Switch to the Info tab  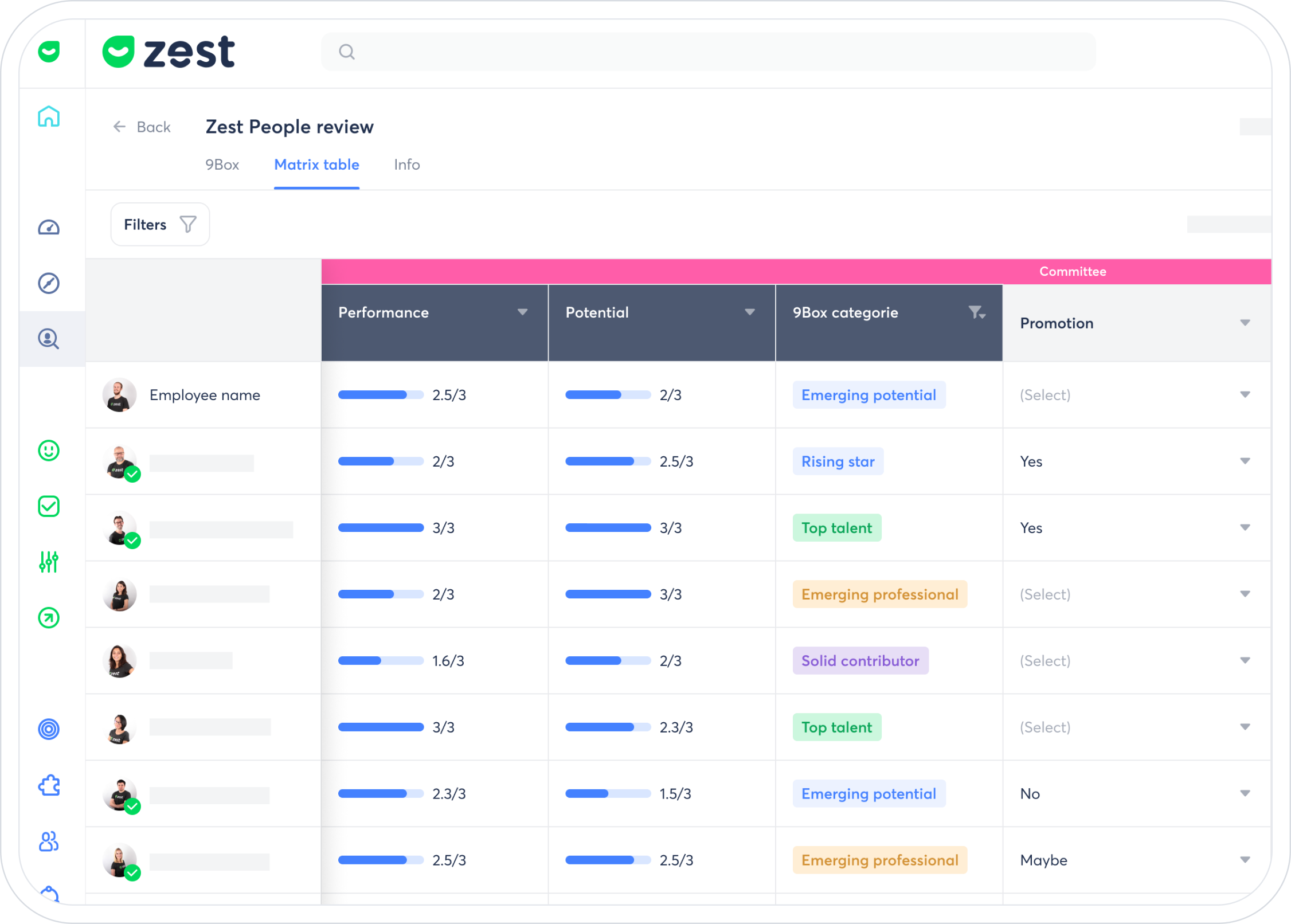(406, 165)
